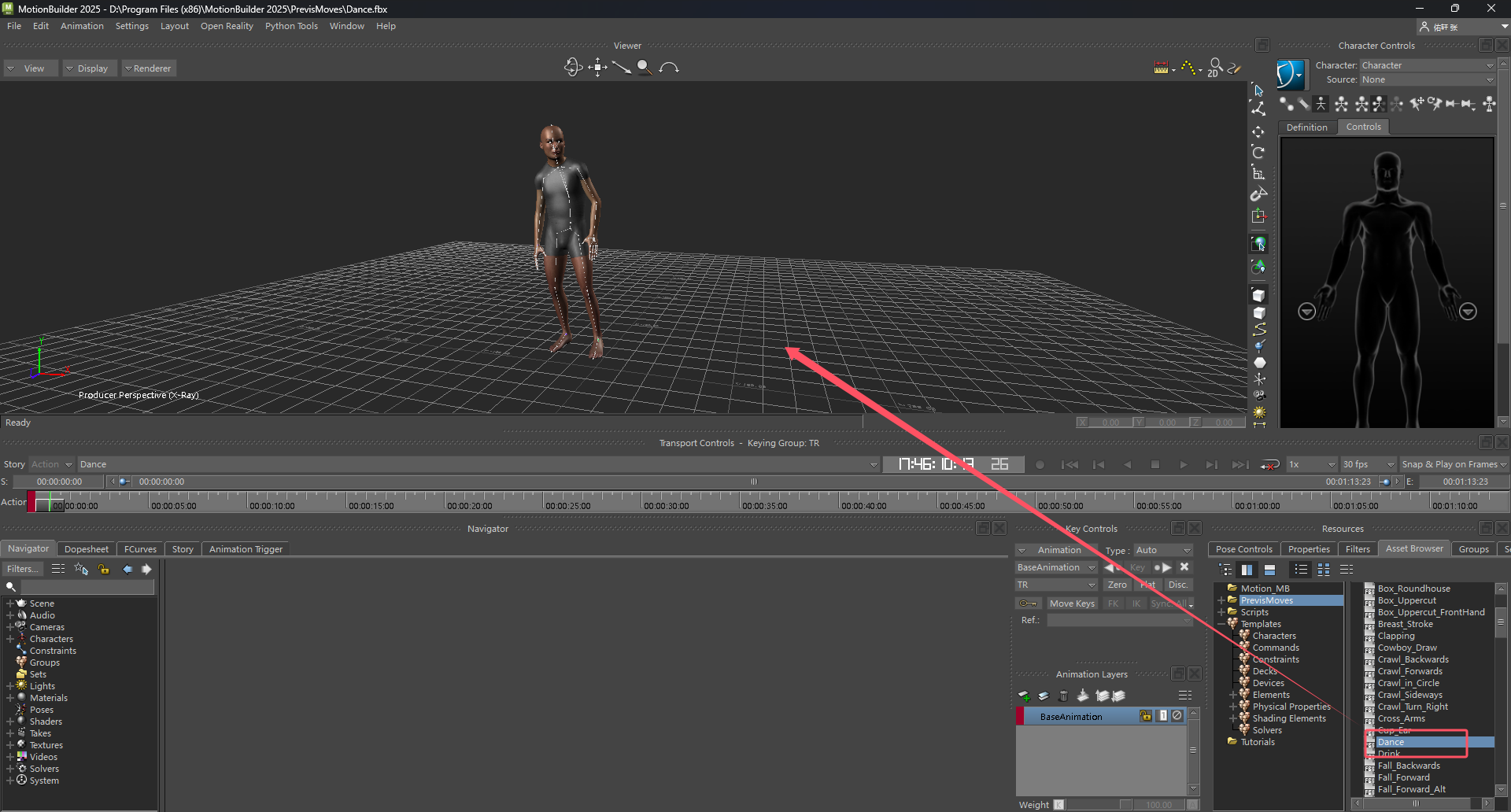Image resolution: width=1511 pixels, height=812 pixels.
Task: Click the Zero button in Key Controls
Action: (x=1117, y=585)
